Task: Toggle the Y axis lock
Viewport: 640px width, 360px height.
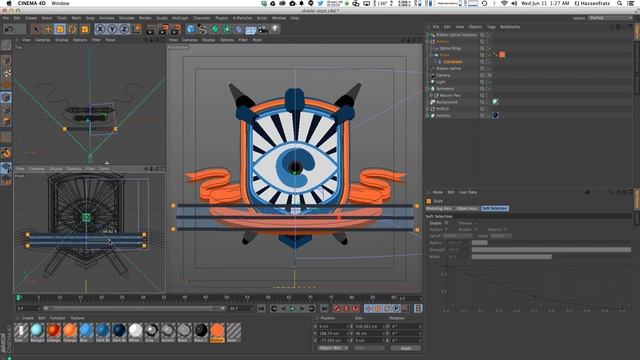Action: click(112, 29)
